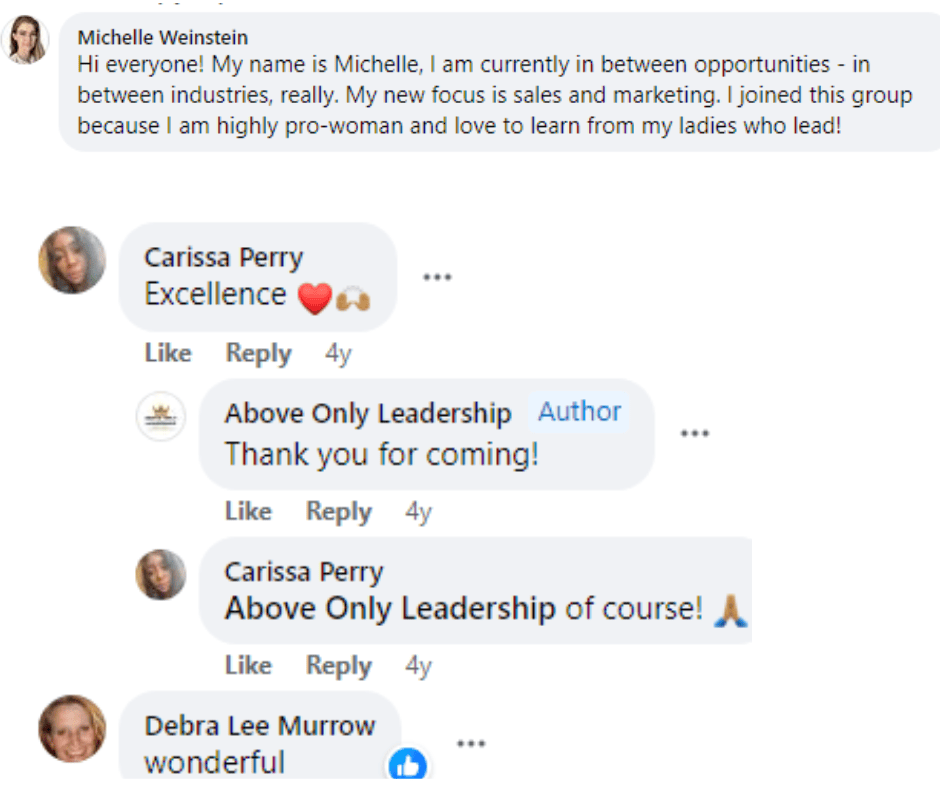The width and height of the screenshot is (940, 788).
Task: Click Carissa Perry's avatar on her reply
Action: (161, 574)
